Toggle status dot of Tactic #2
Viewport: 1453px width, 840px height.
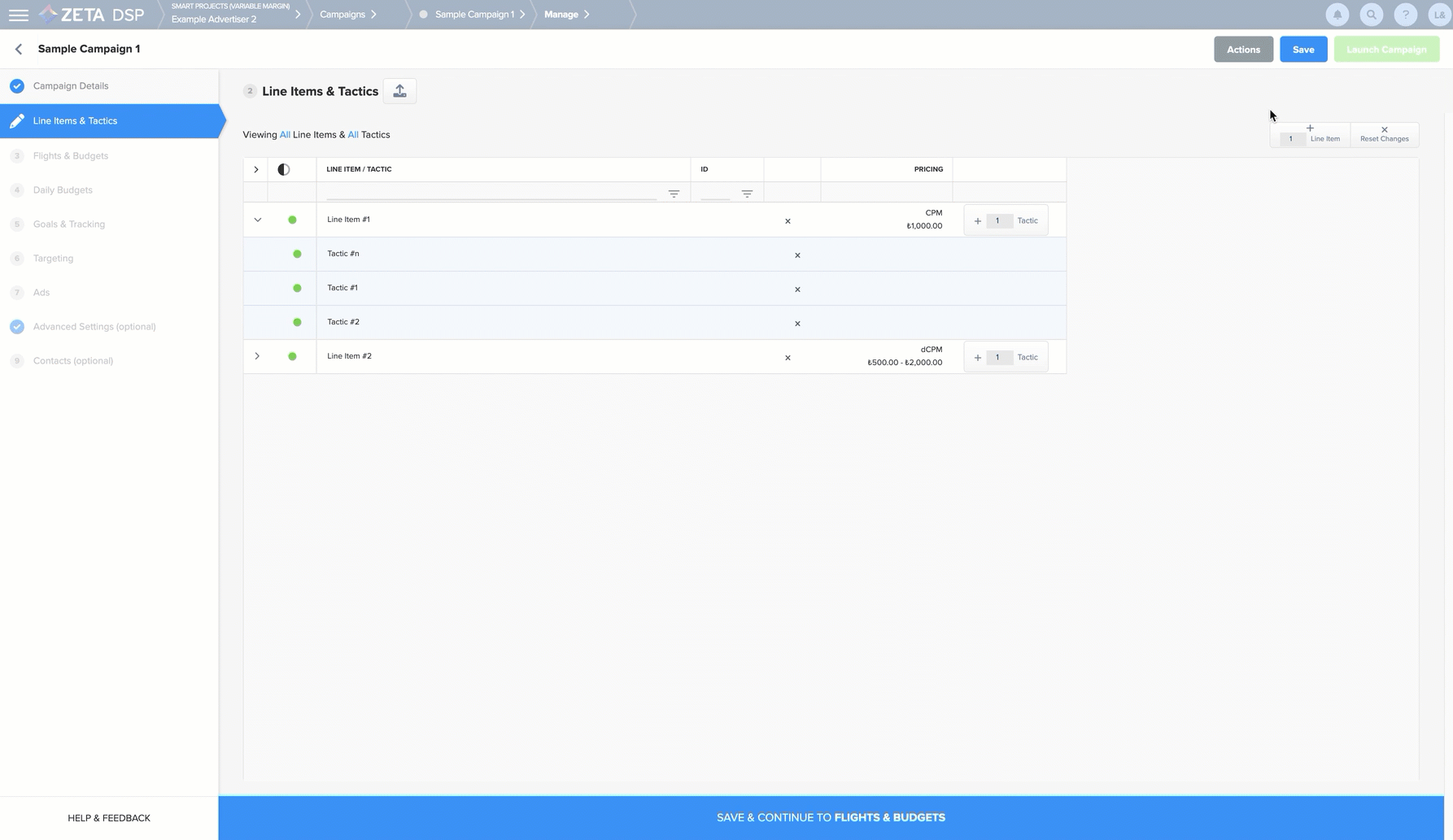pos(297,322)
